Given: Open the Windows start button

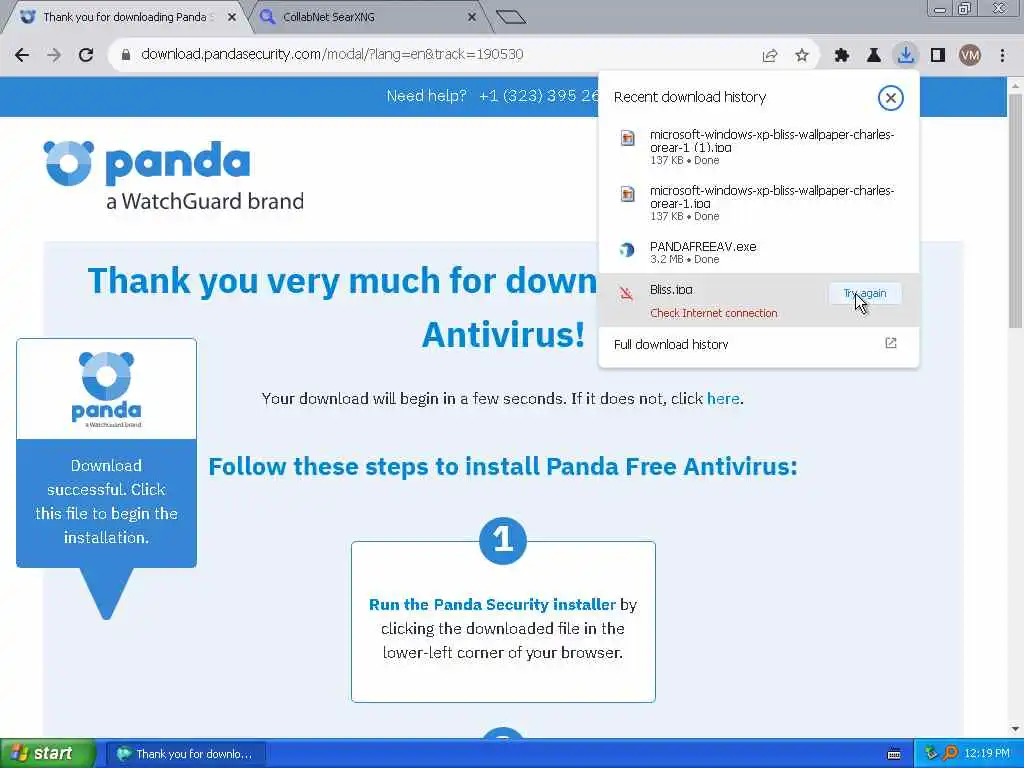Looking at the screenshot, I should click(48, 754).
